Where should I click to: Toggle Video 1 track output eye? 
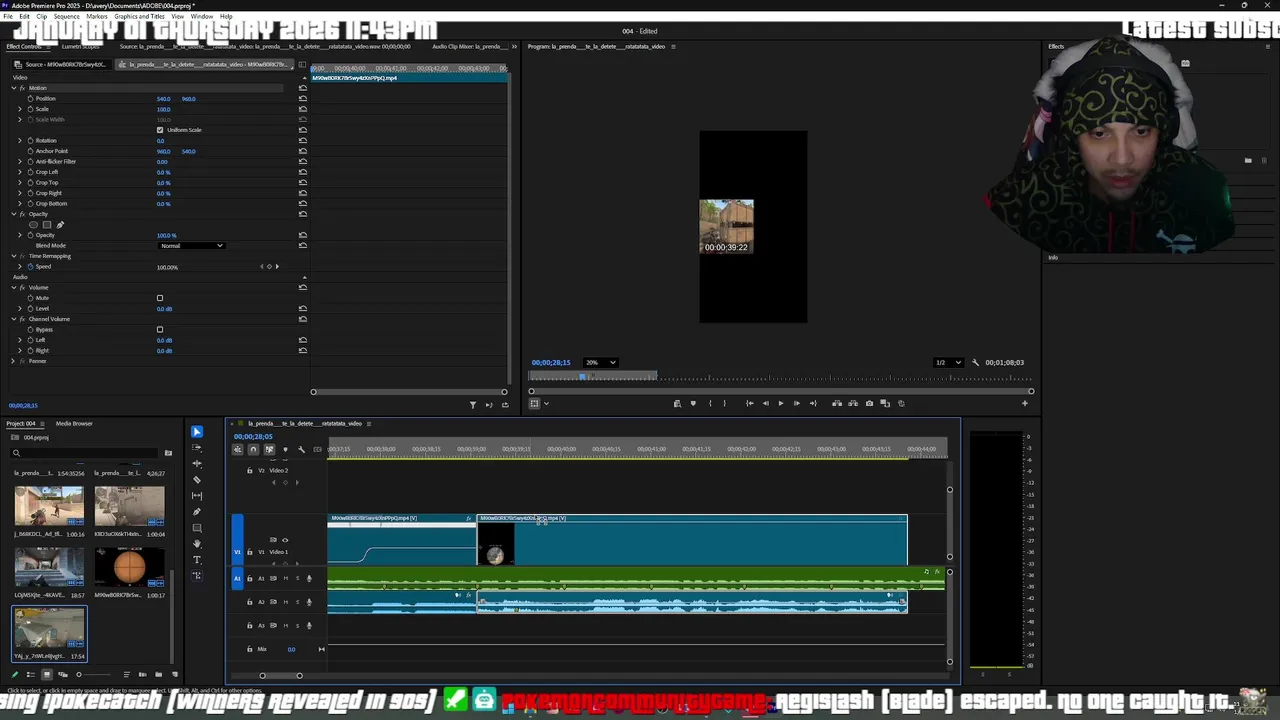coord(285,540)
